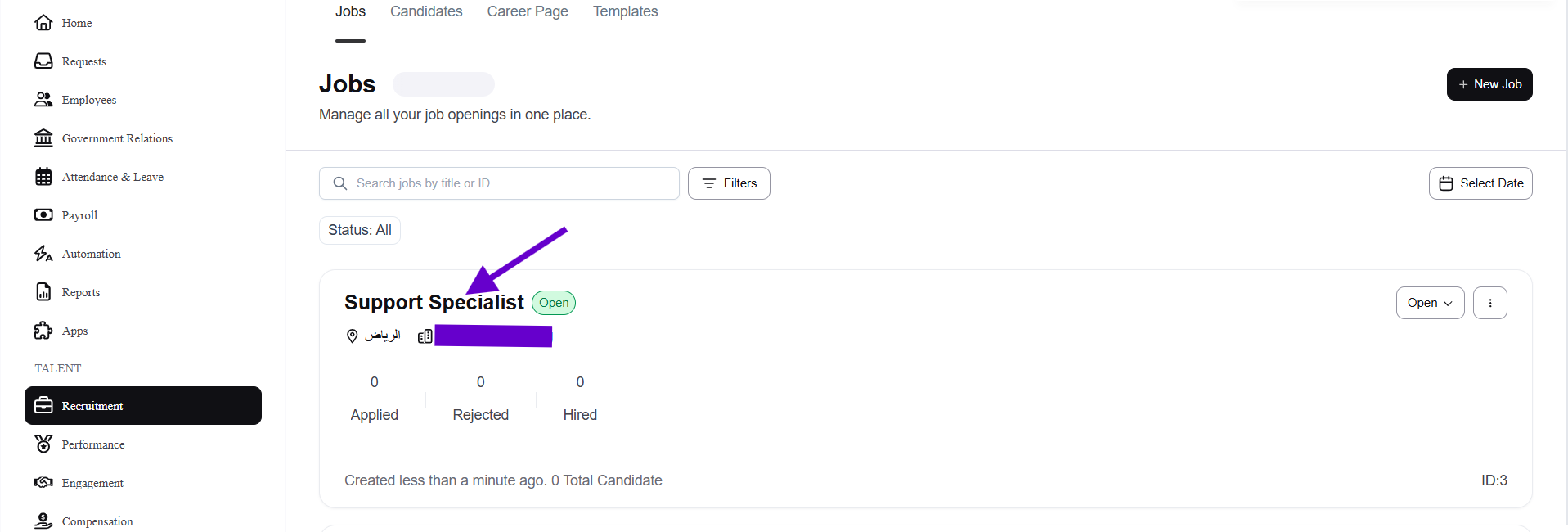
Task: Expand the Open status dropdown
Action: 1430,303
